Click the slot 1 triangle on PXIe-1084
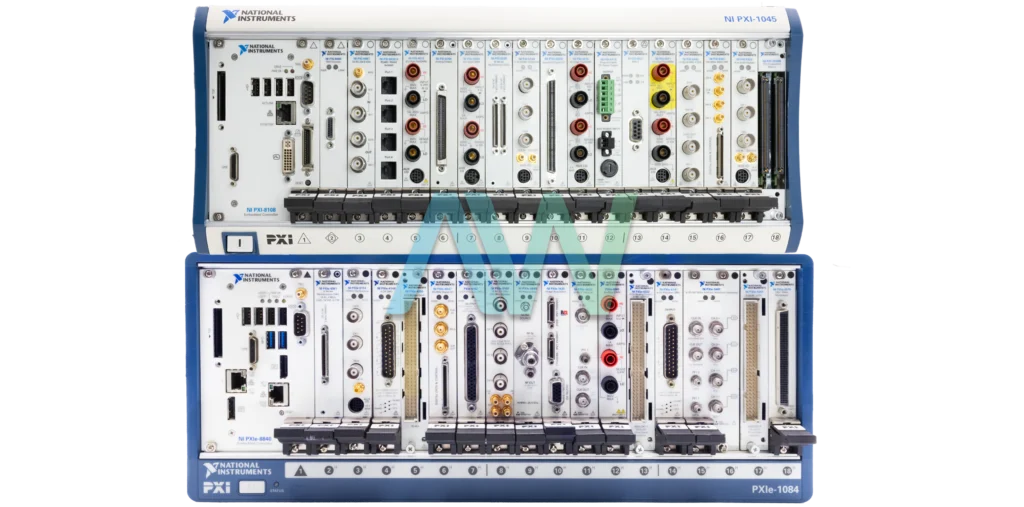This screenshot has width=1024, height=507. pyautogui.click(x=300, y=470)
